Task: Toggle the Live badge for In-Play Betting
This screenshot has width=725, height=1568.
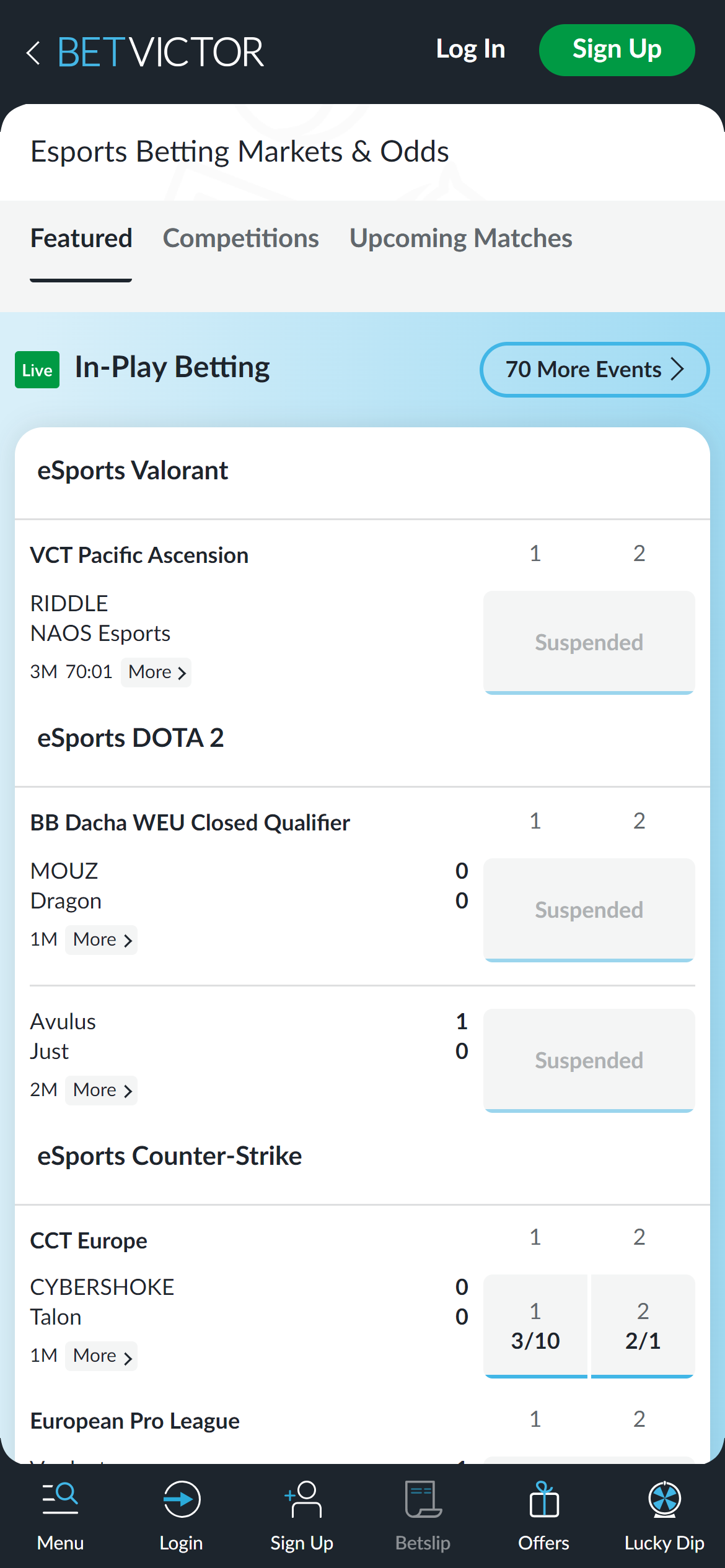Action: pyautogui.click(x=37, y=369)
